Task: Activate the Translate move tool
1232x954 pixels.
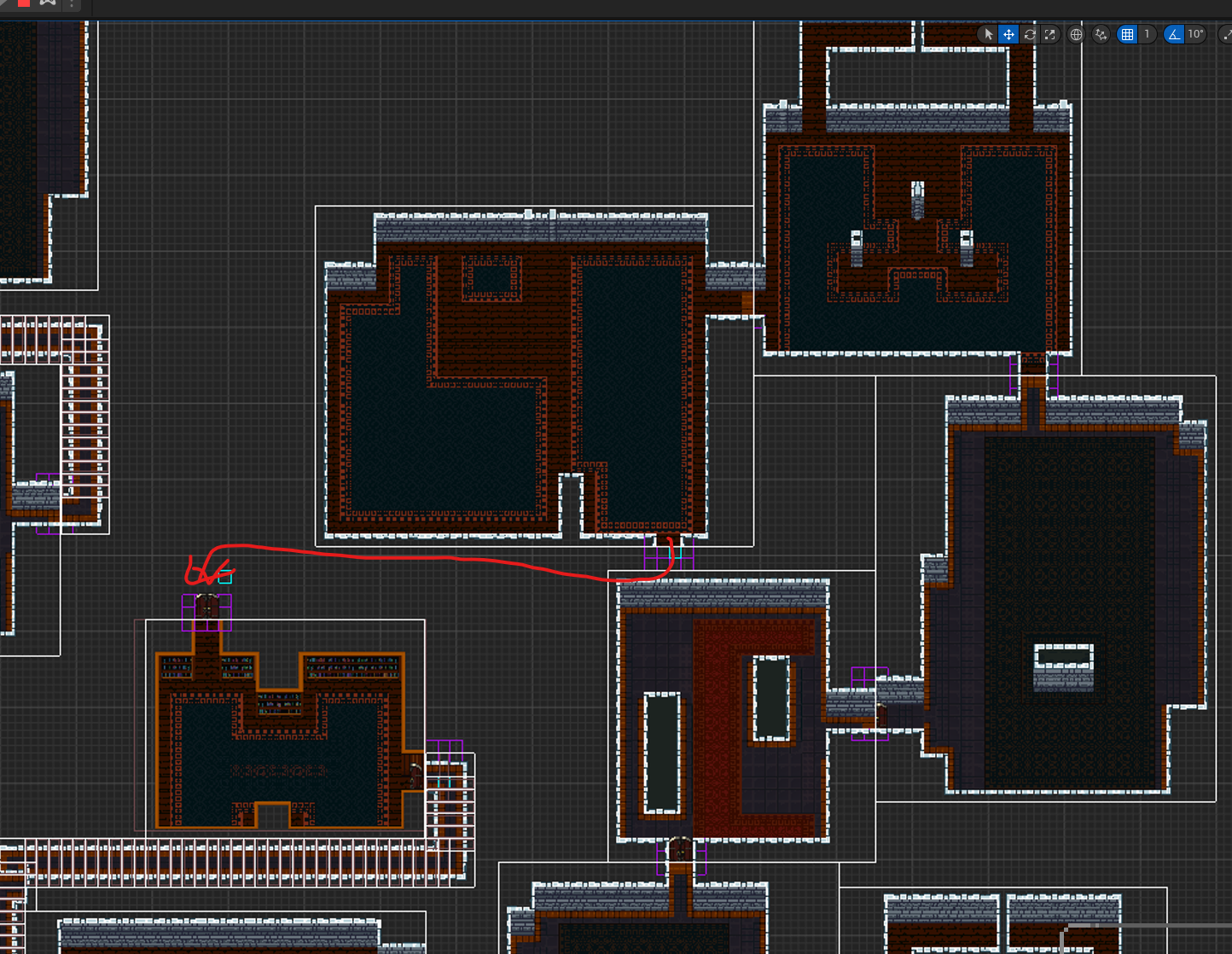Action: [1008, 34]
